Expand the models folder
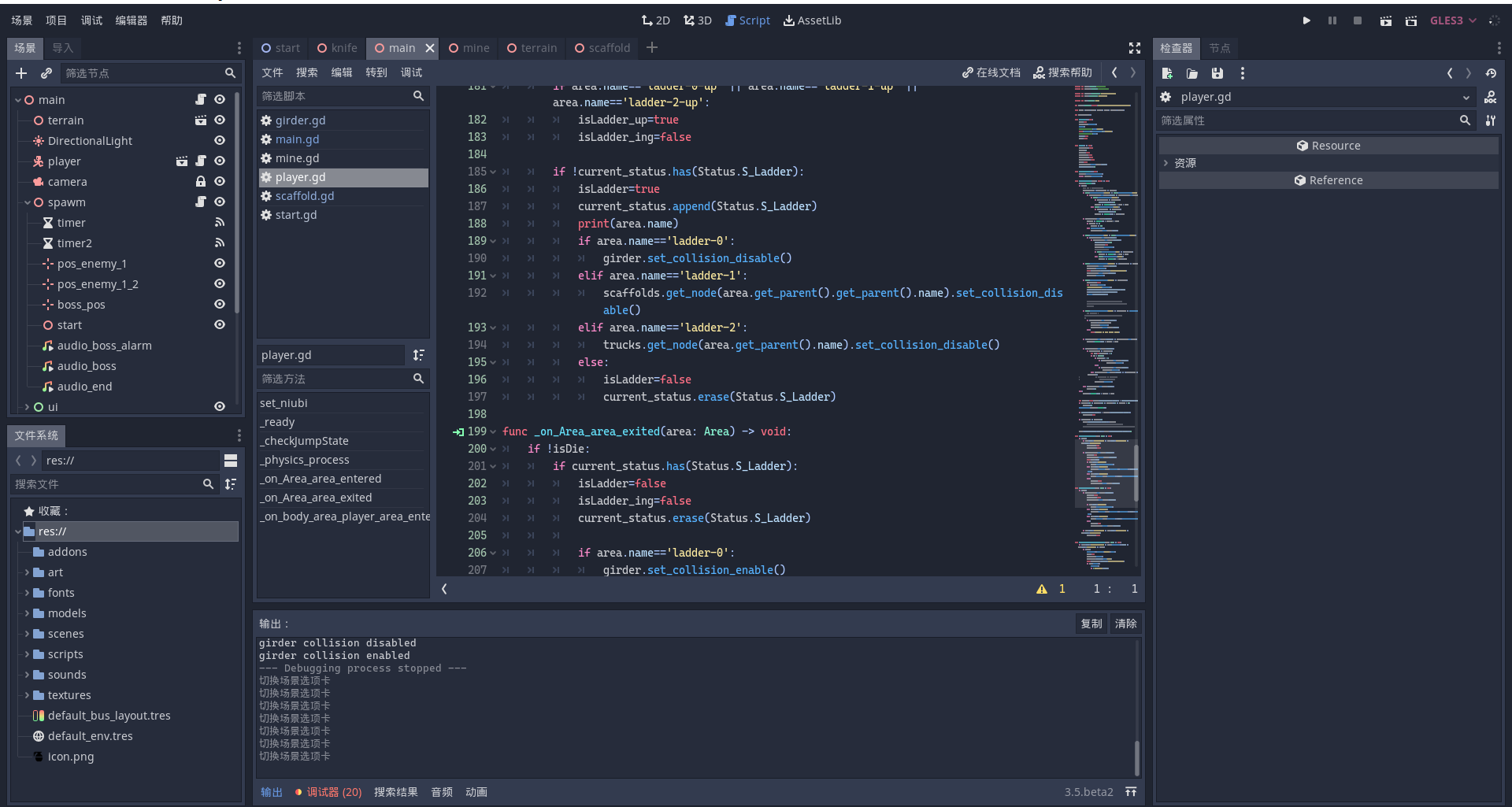1512x807 pixels. pyautogui.click(x=28, y=613)
